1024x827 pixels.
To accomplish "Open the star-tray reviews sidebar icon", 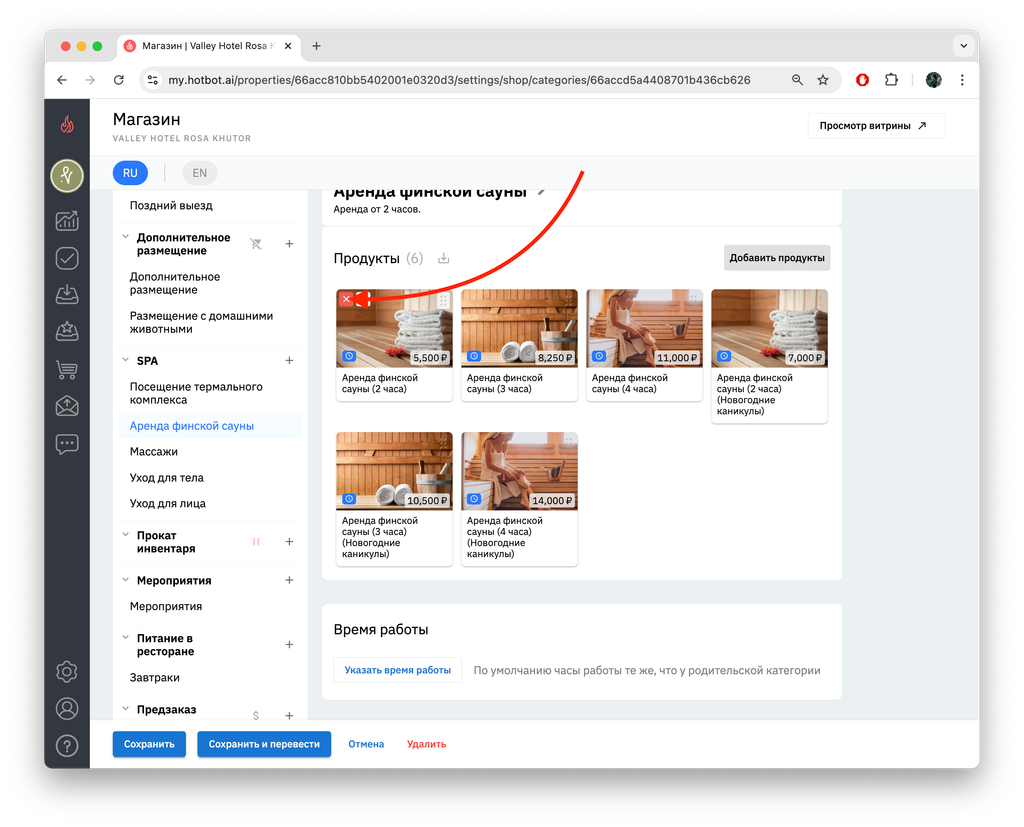I will pos(67,332).
